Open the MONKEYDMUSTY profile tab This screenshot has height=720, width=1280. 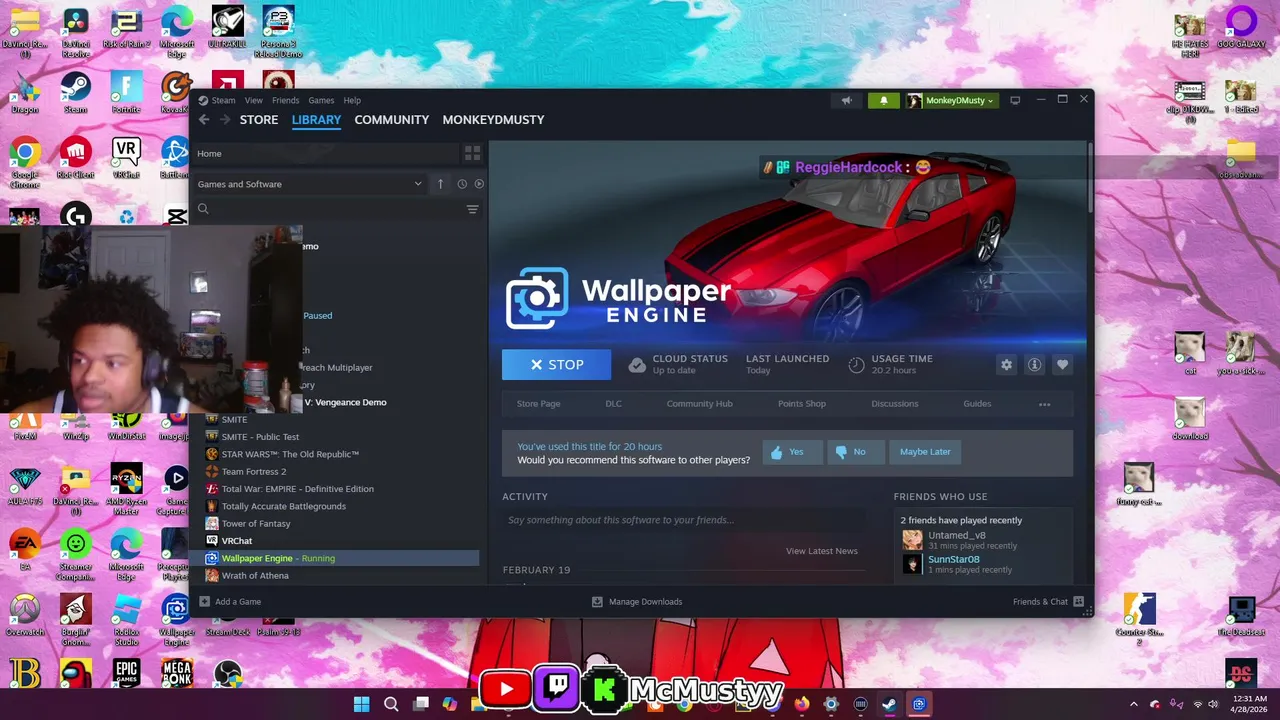493,119
